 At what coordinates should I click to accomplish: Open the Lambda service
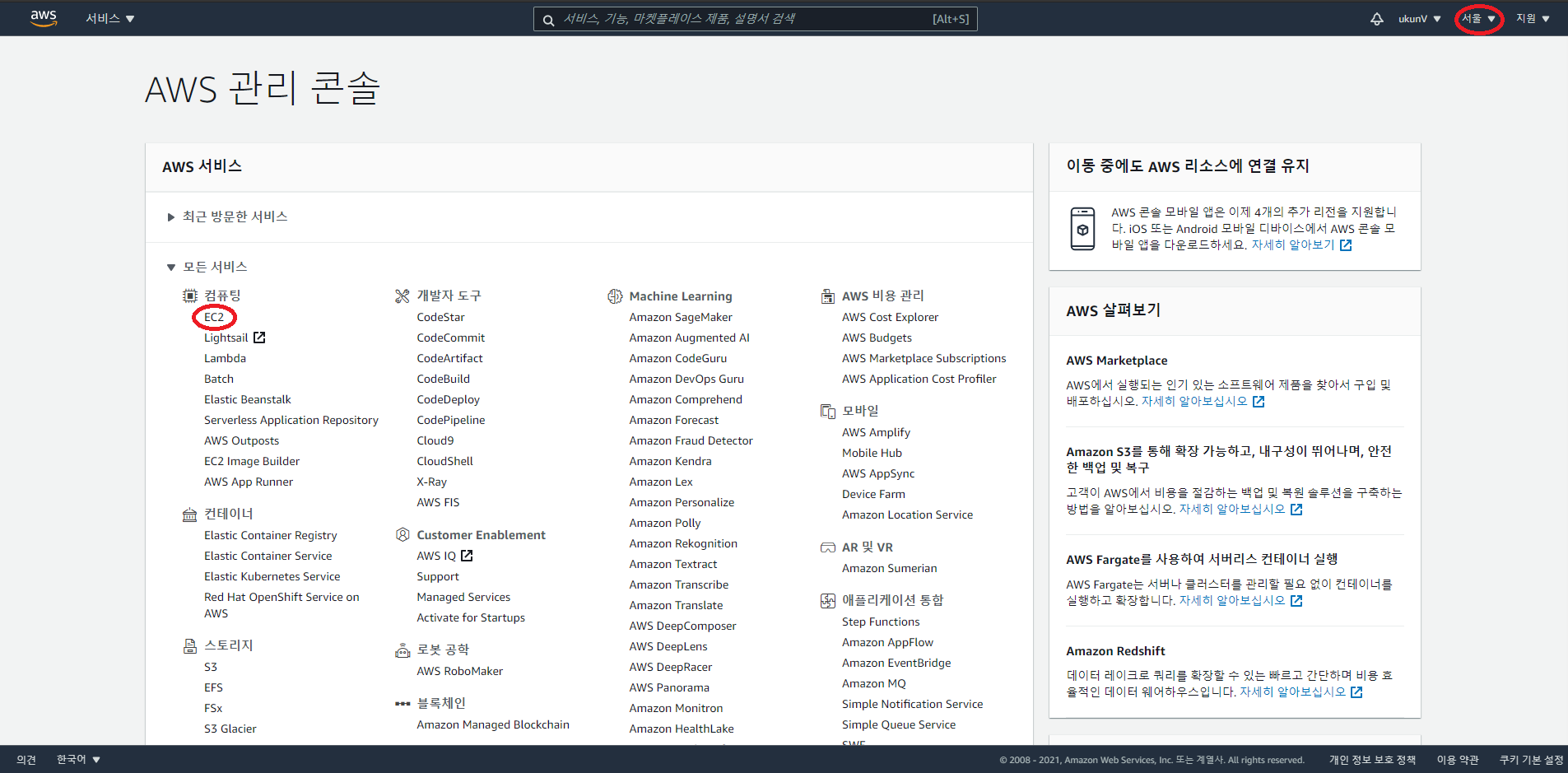[x=225, y=358]
